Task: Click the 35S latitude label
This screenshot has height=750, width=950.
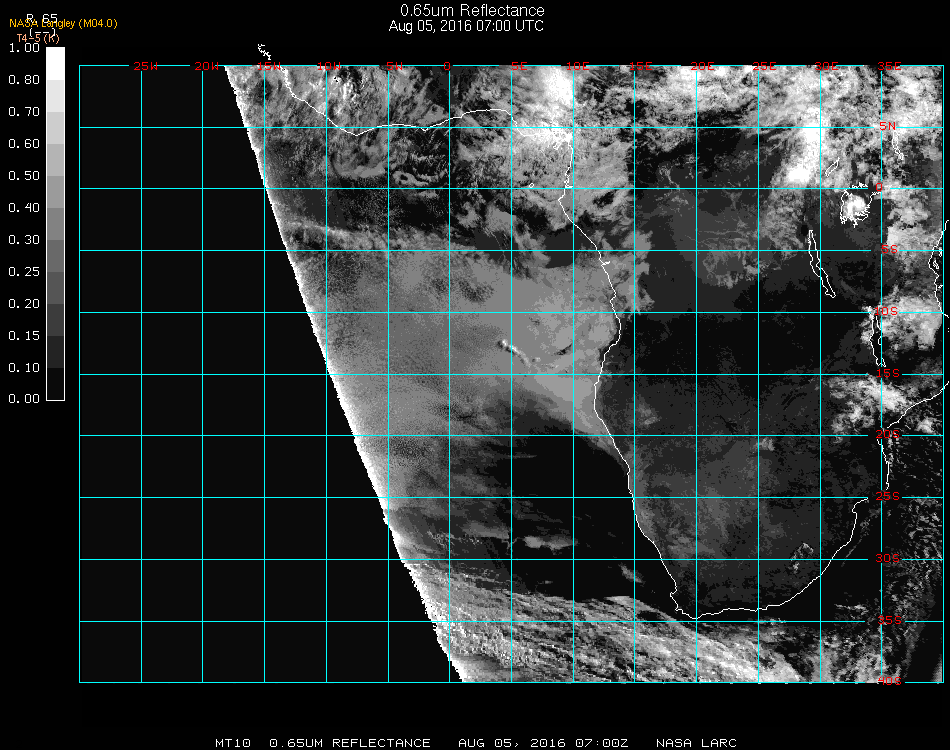Action: pyautogui.click(x=889, y=620)
